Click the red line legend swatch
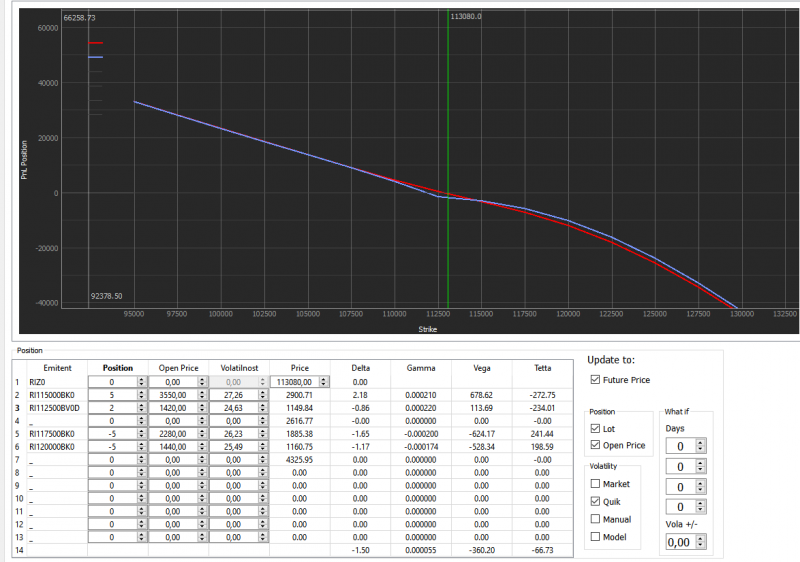The width and height of the screenshot is (800, 562). pyautogui.click(x=95, y=43)
